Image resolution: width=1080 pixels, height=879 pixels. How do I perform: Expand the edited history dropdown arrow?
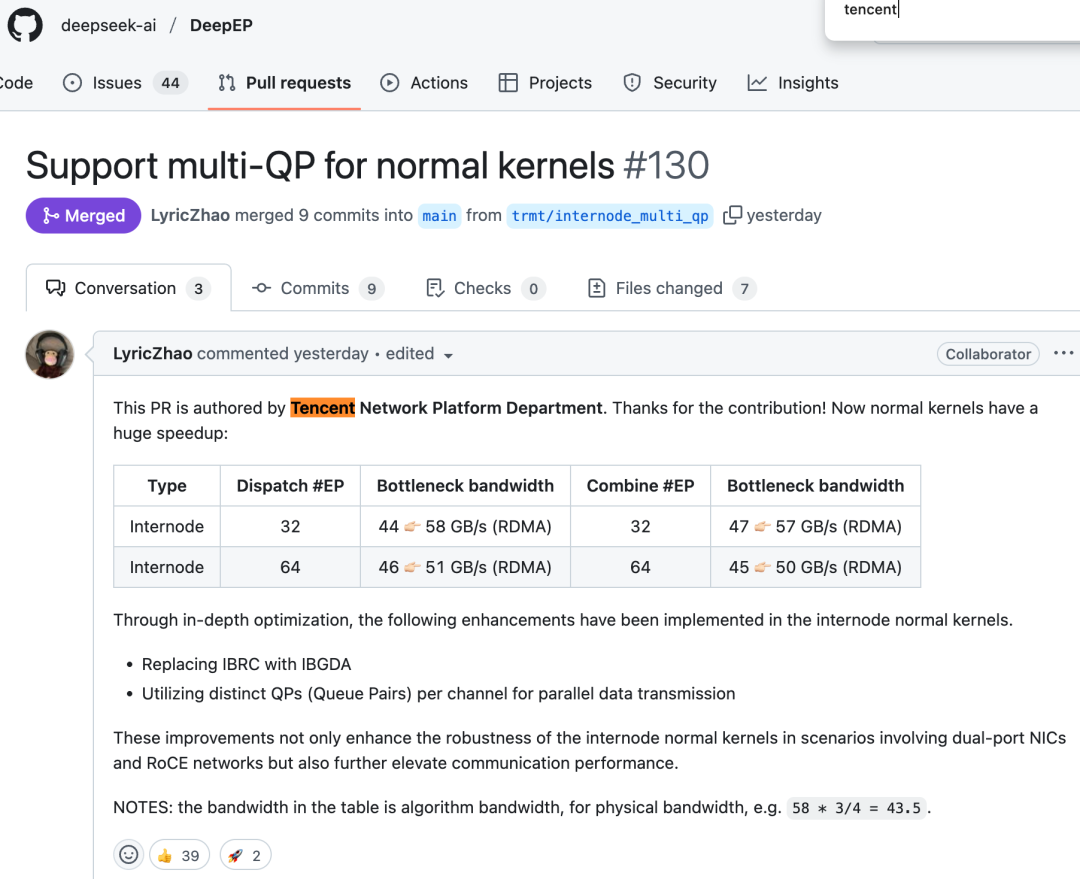click(448, 355)
